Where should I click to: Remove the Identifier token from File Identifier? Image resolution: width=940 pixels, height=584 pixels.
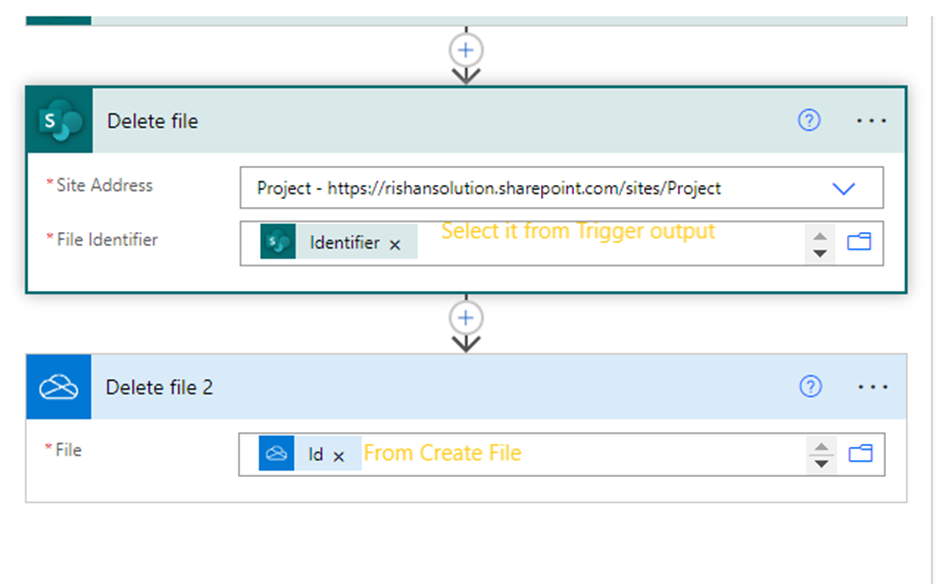[x=395, y=245]
